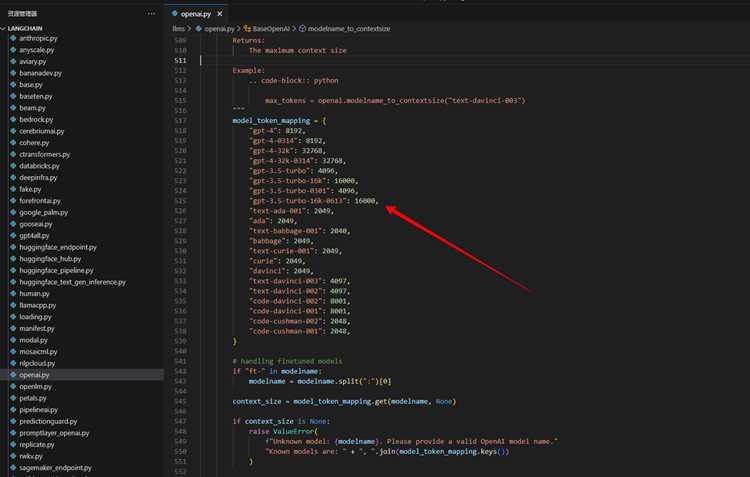Select replicate.py file

[37, 444]
